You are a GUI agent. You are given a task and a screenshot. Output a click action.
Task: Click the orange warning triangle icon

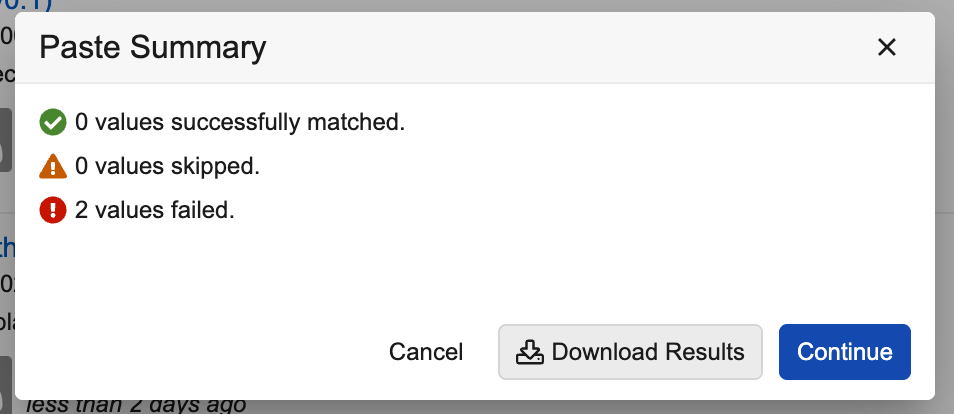(x=52, y=167)
